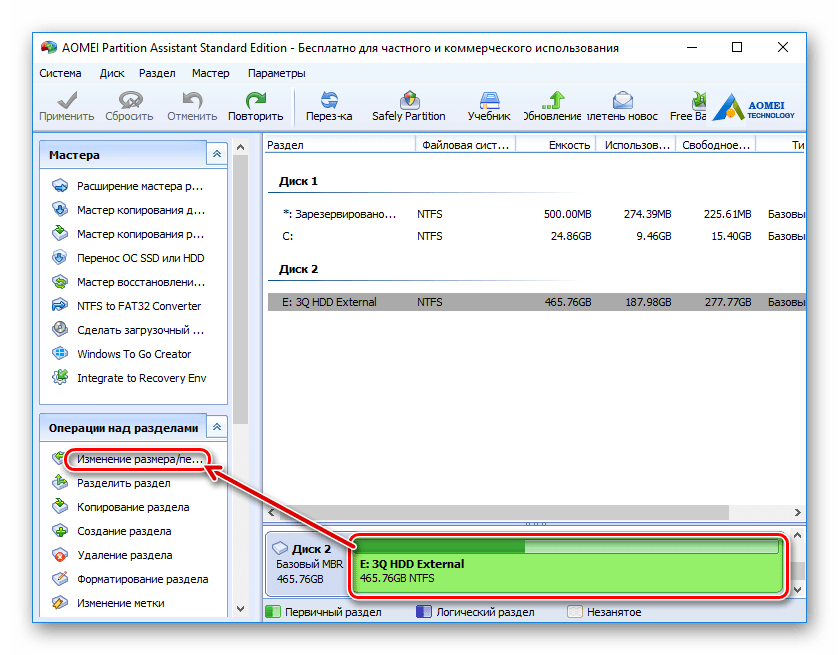Click the Integrate to Recovery Env icon
The image size is (839, 655).
coord(60,377)
